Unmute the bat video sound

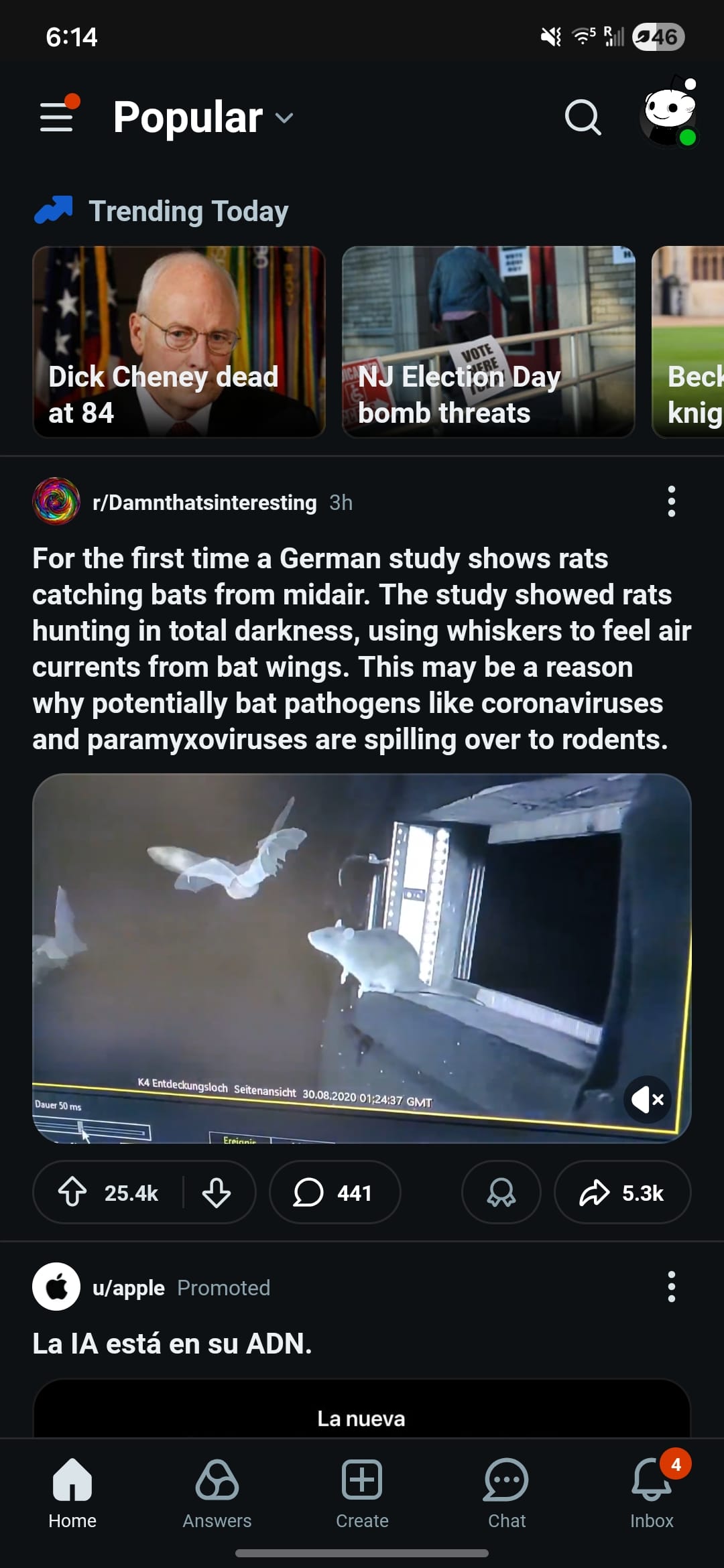[x=647, y=1100]
